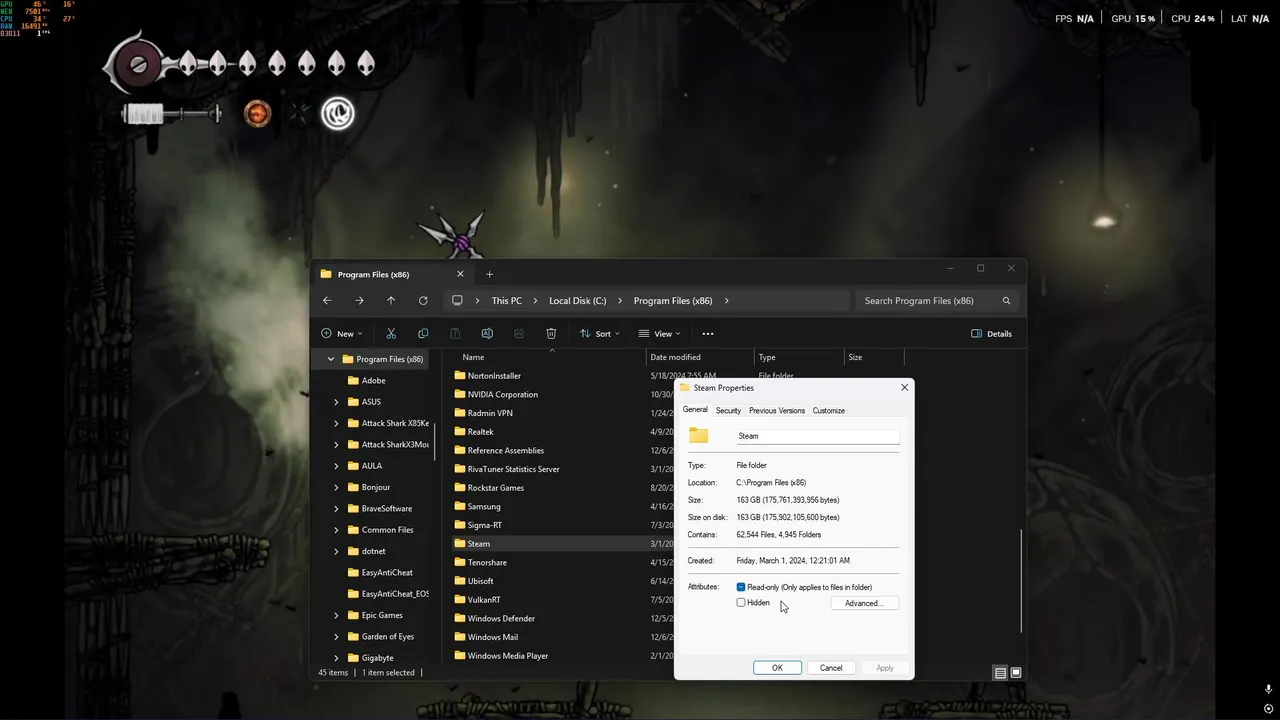Click the OK button
1280x720 pixels.
tap(777, 668)
